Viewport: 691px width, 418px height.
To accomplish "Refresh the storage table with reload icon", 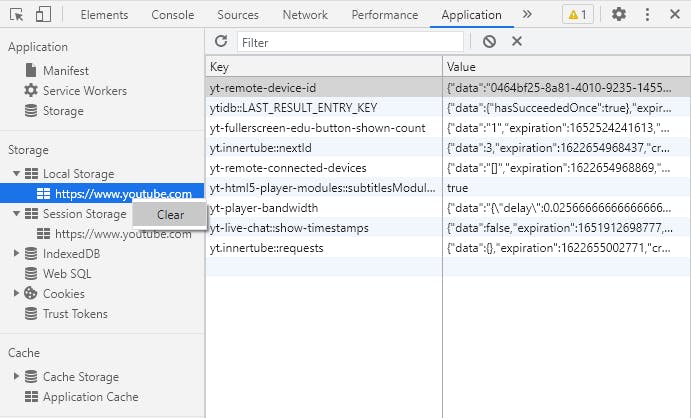I will pyautogui.click(x=221, y=41).
